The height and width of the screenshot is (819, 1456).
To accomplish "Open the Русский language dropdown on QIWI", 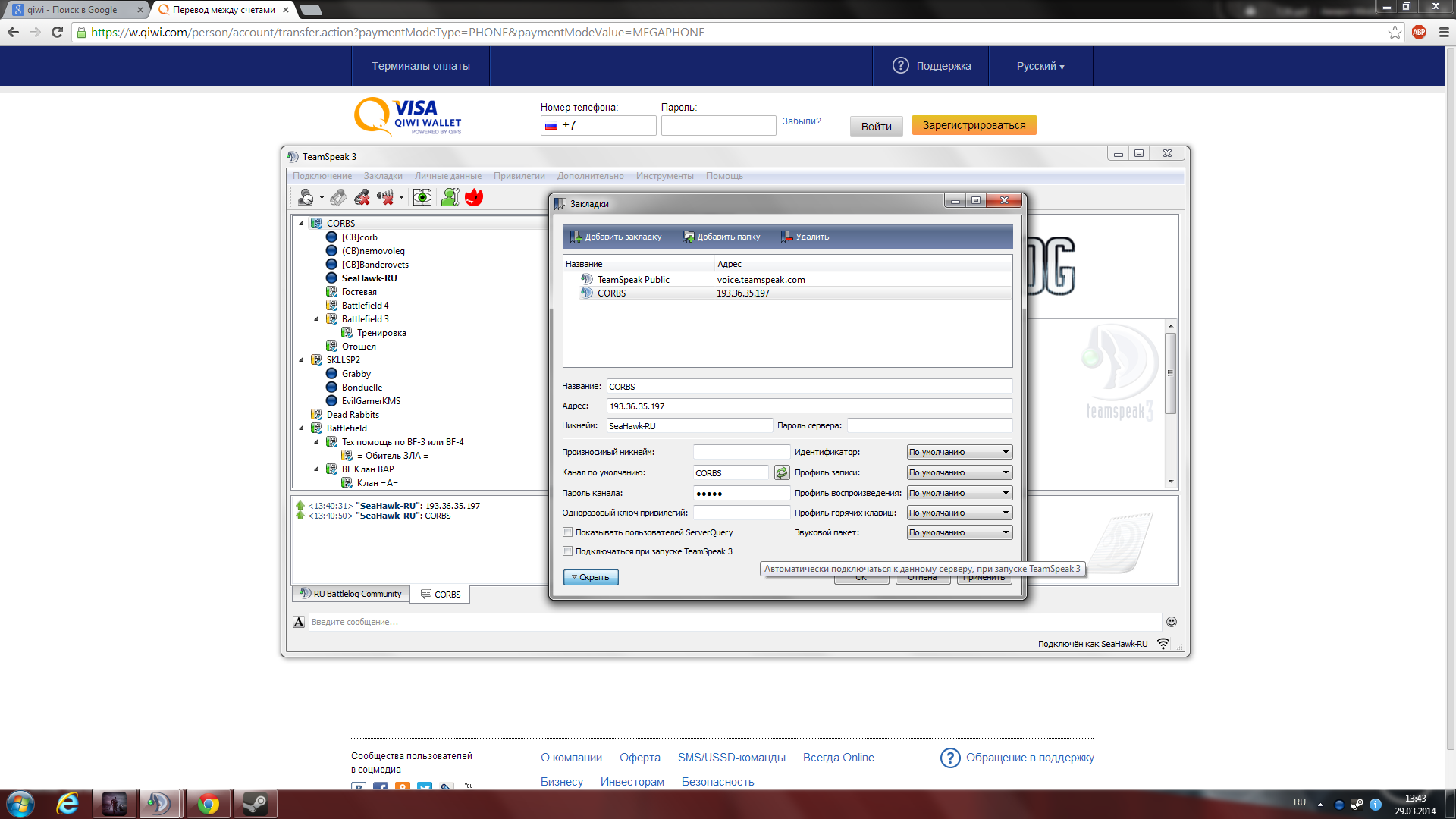I will [1040, 66].
